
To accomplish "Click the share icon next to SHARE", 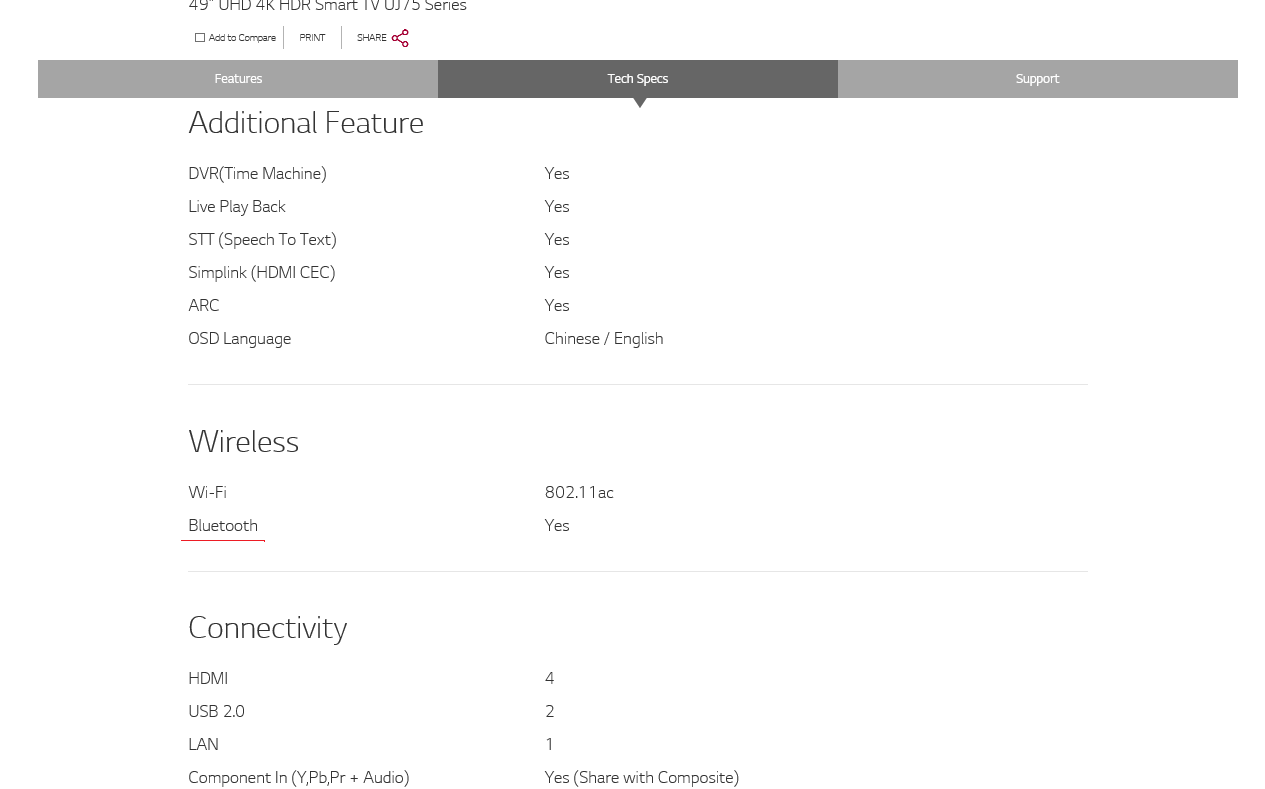I will [400, 38].
